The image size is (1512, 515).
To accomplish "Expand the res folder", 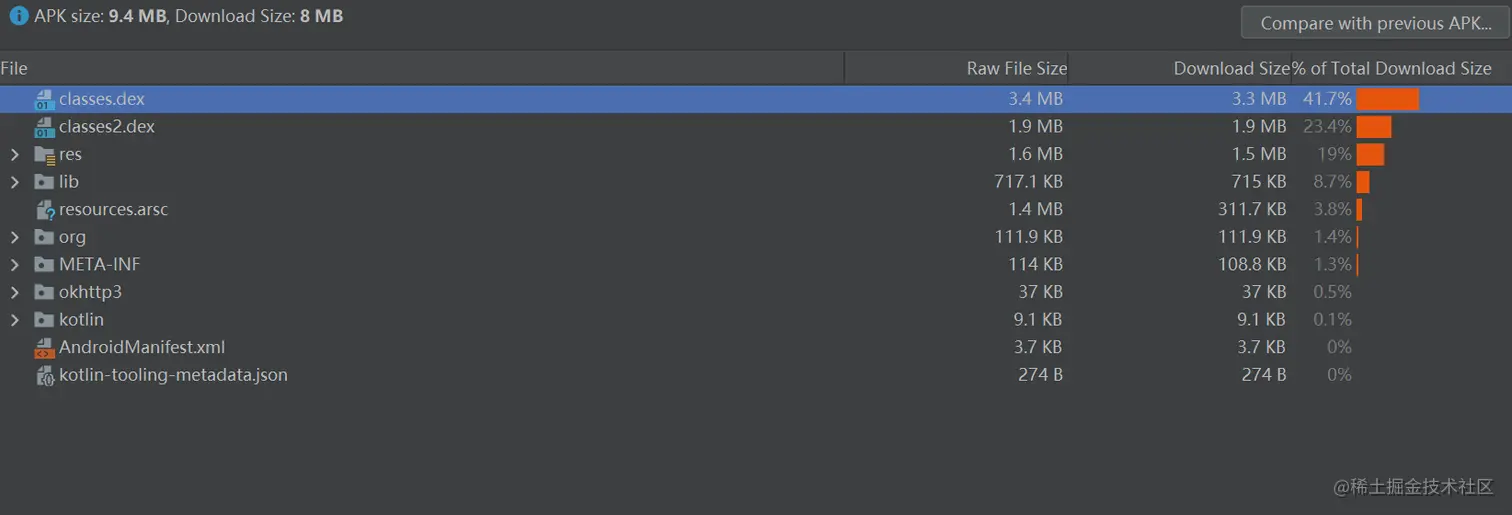I will tap(14, 155).
